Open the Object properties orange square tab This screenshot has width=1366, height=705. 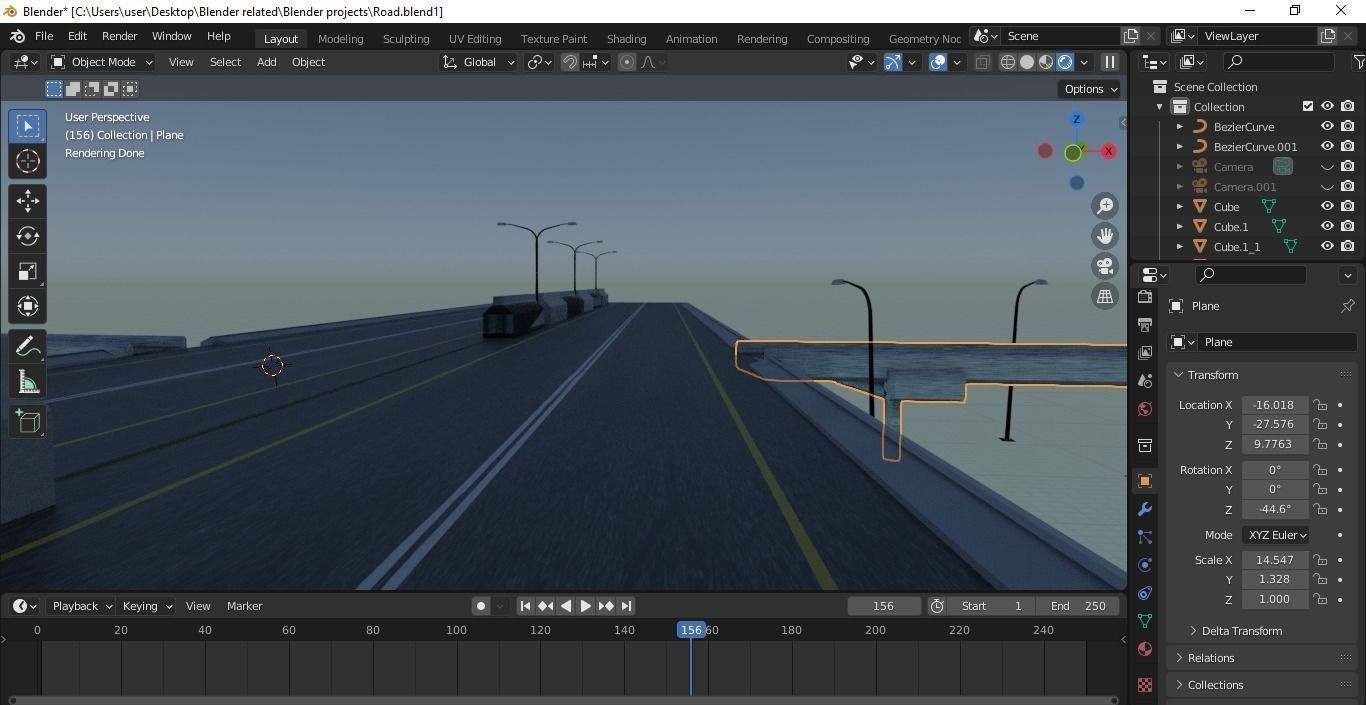click(x=1145, y=481)
